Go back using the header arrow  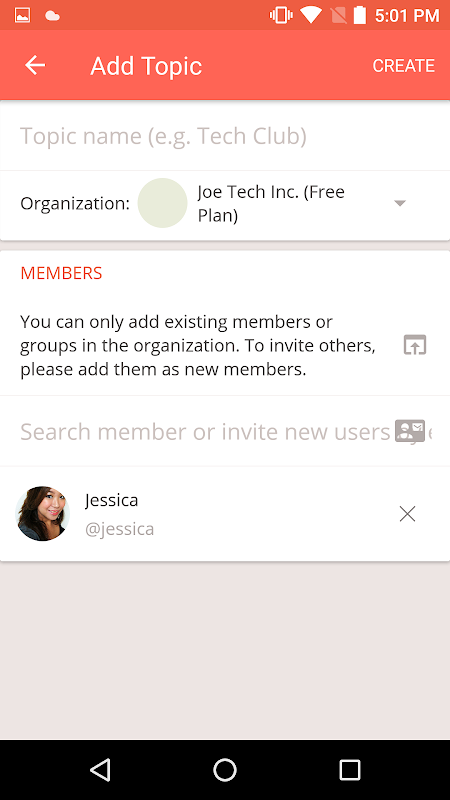point(35,65)
